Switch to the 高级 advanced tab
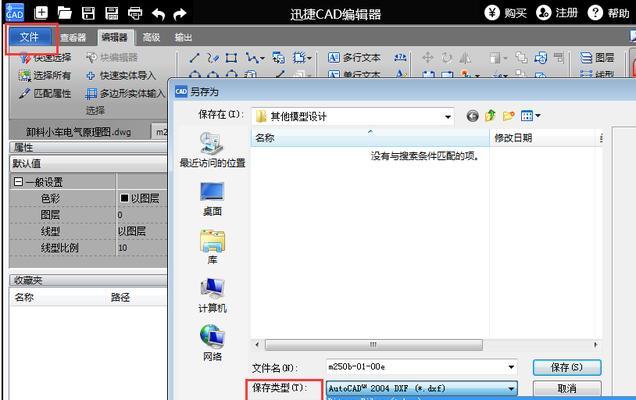 coord(151,38)
